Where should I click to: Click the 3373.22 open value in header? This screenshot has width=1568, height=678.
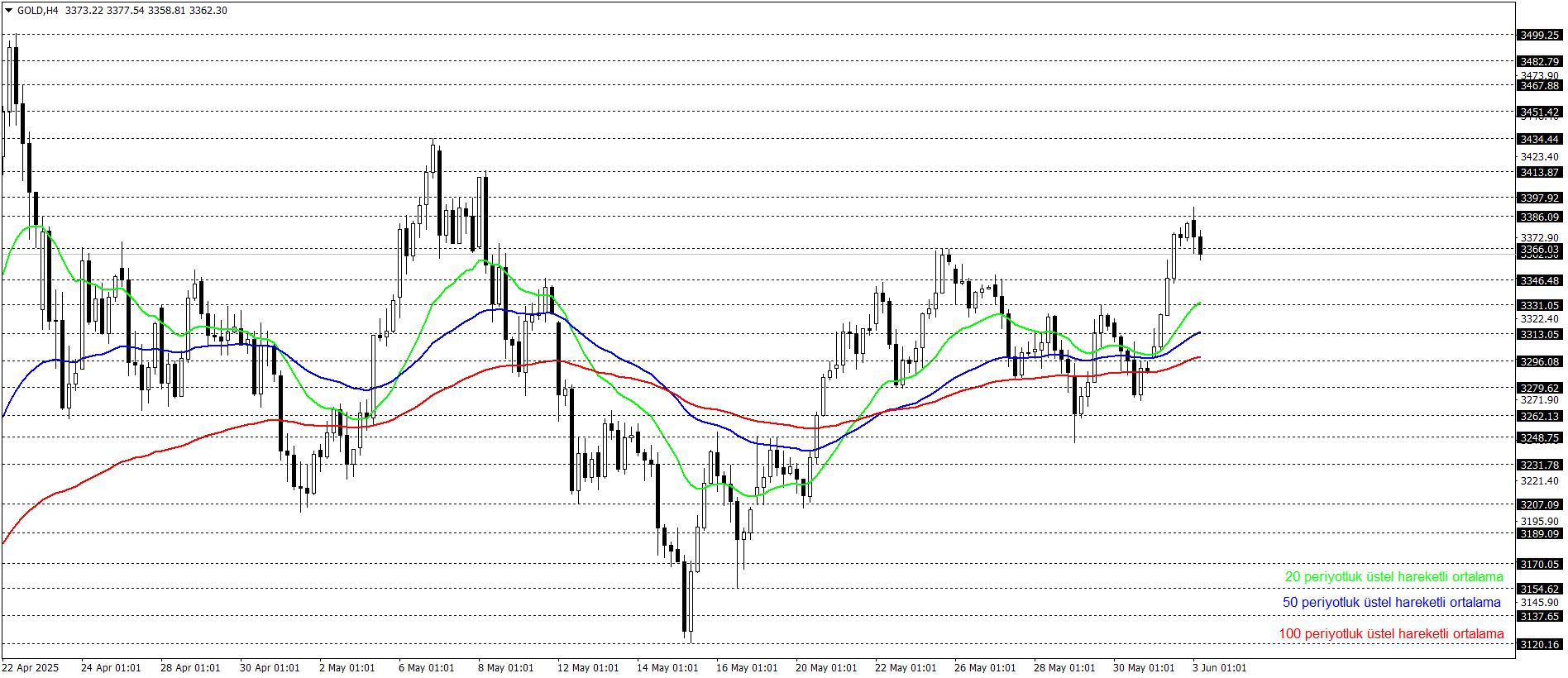[x=84, y=11]
